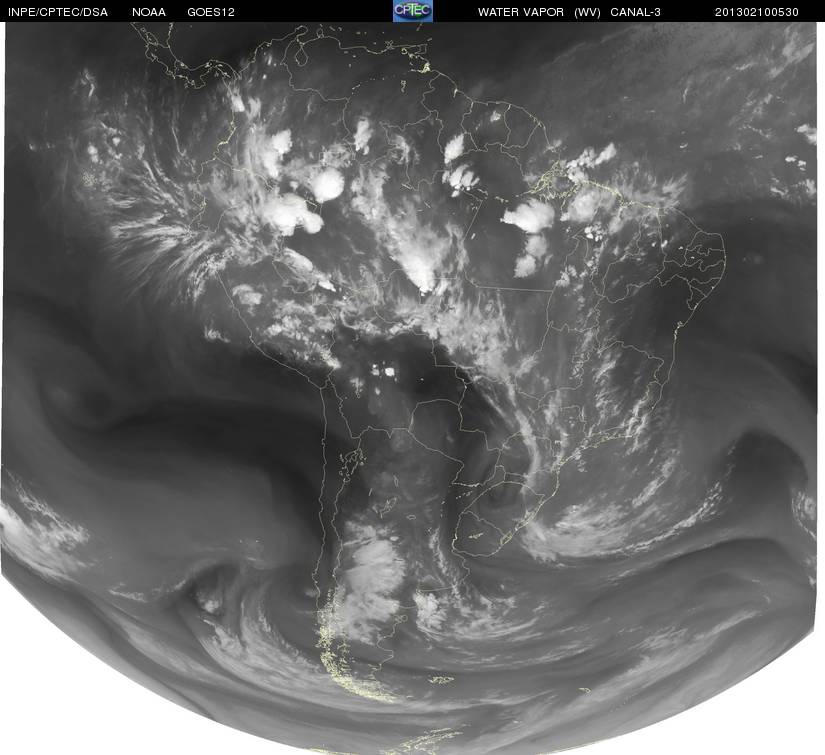Click the GOES12 satellite label

(211, 12)
